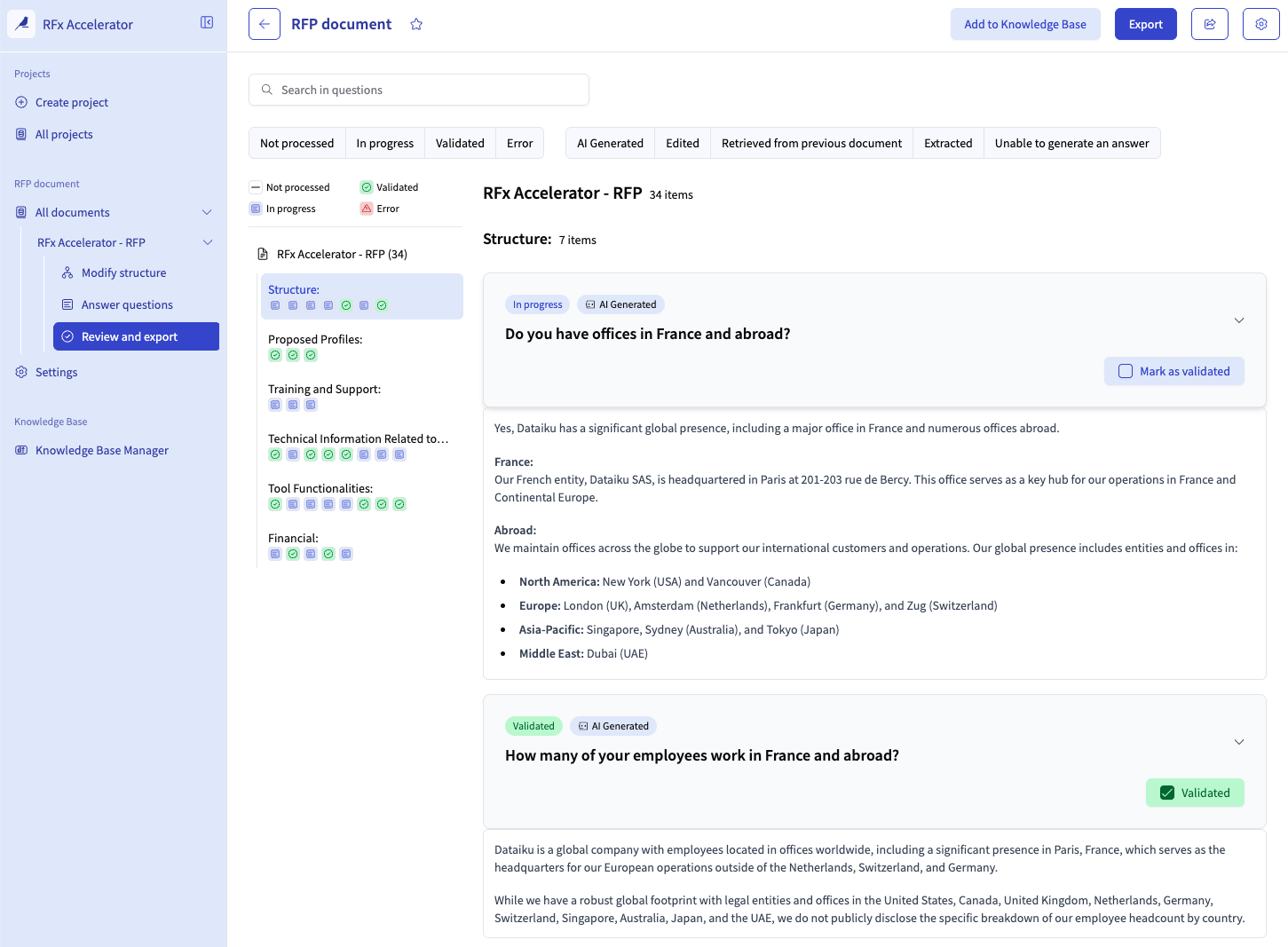The height and width of the screenshot is (947, 1288).
Task: Focus the Search in questions field
Action: (x=419, y=90)
